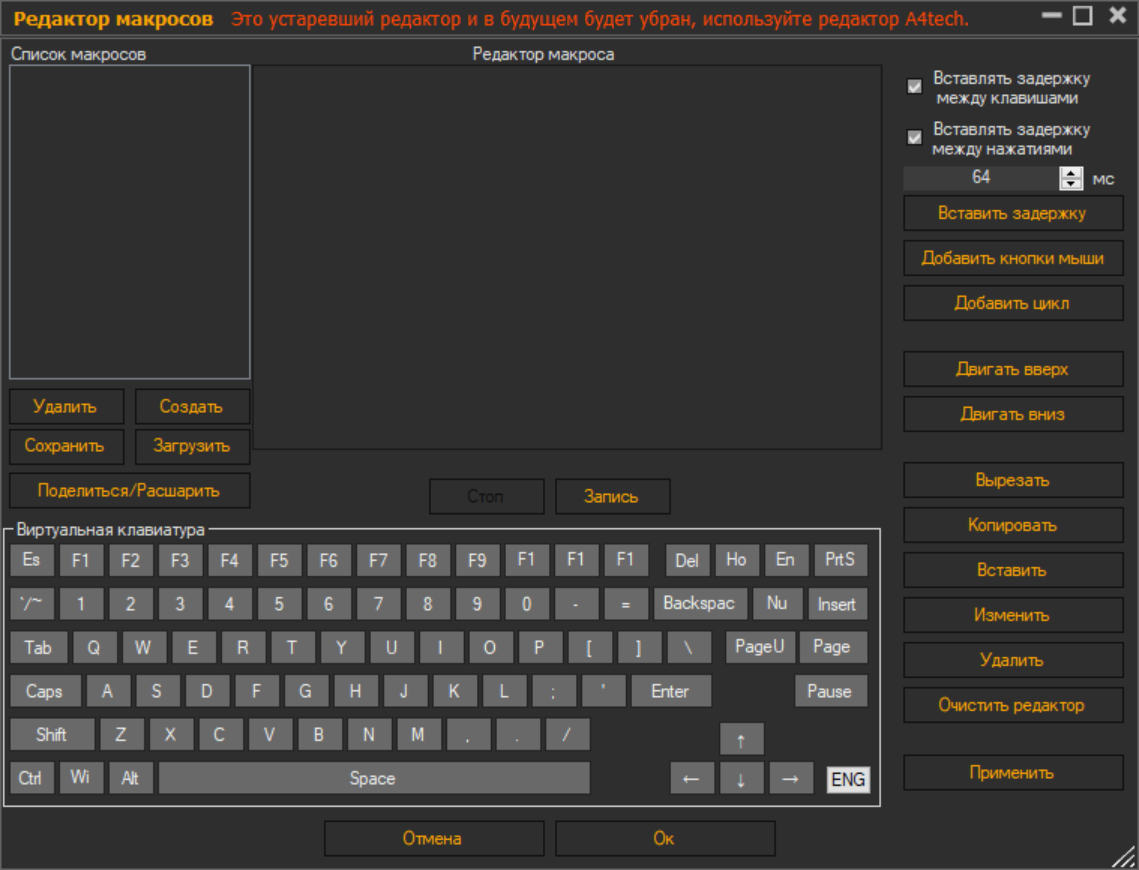Toggle delay between presses checkbox
The width and height of the screenshot is (1139, 870).
915,137
